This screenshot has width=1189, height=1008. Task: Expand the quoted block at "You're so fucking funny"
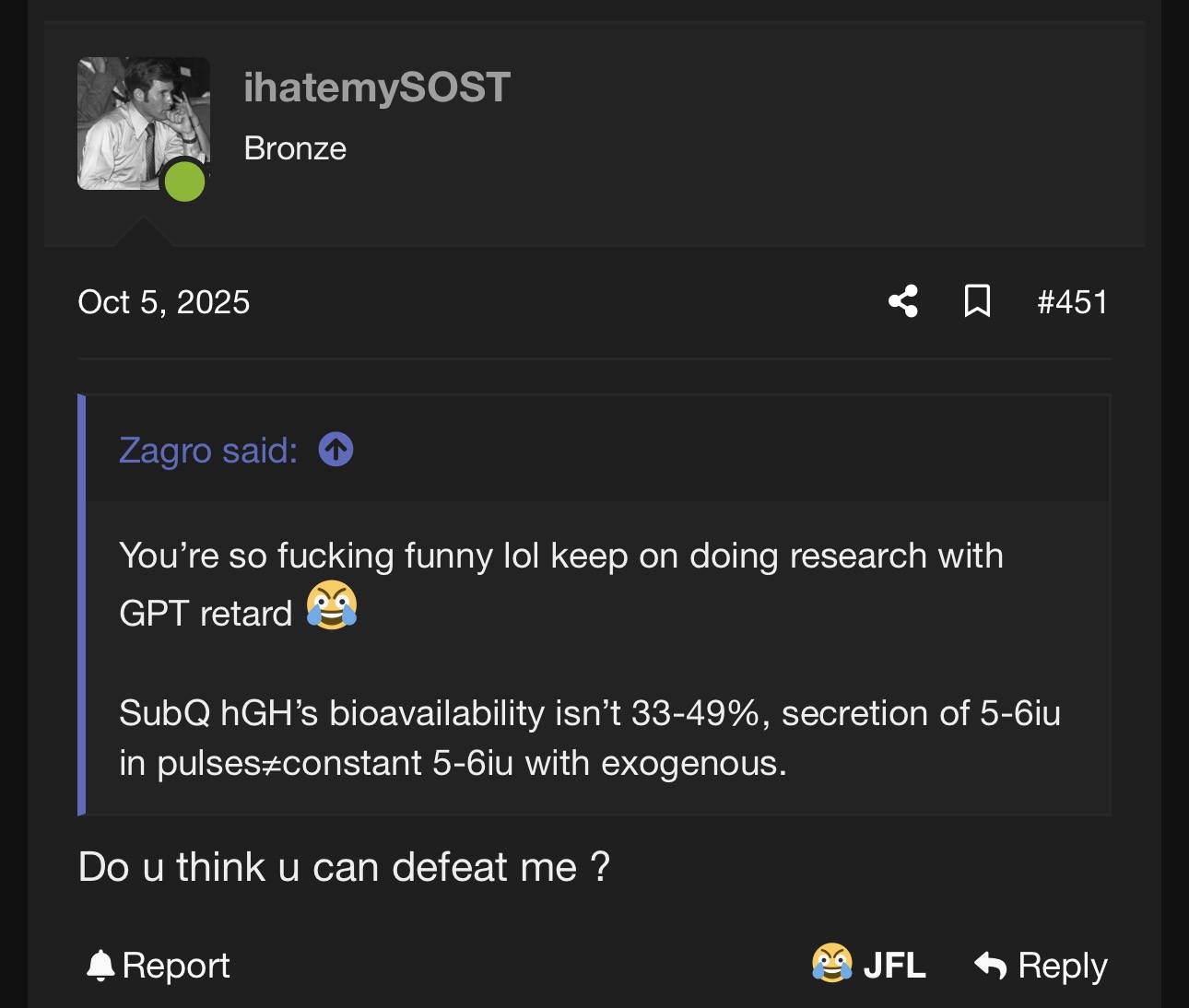tap(560, 557)
